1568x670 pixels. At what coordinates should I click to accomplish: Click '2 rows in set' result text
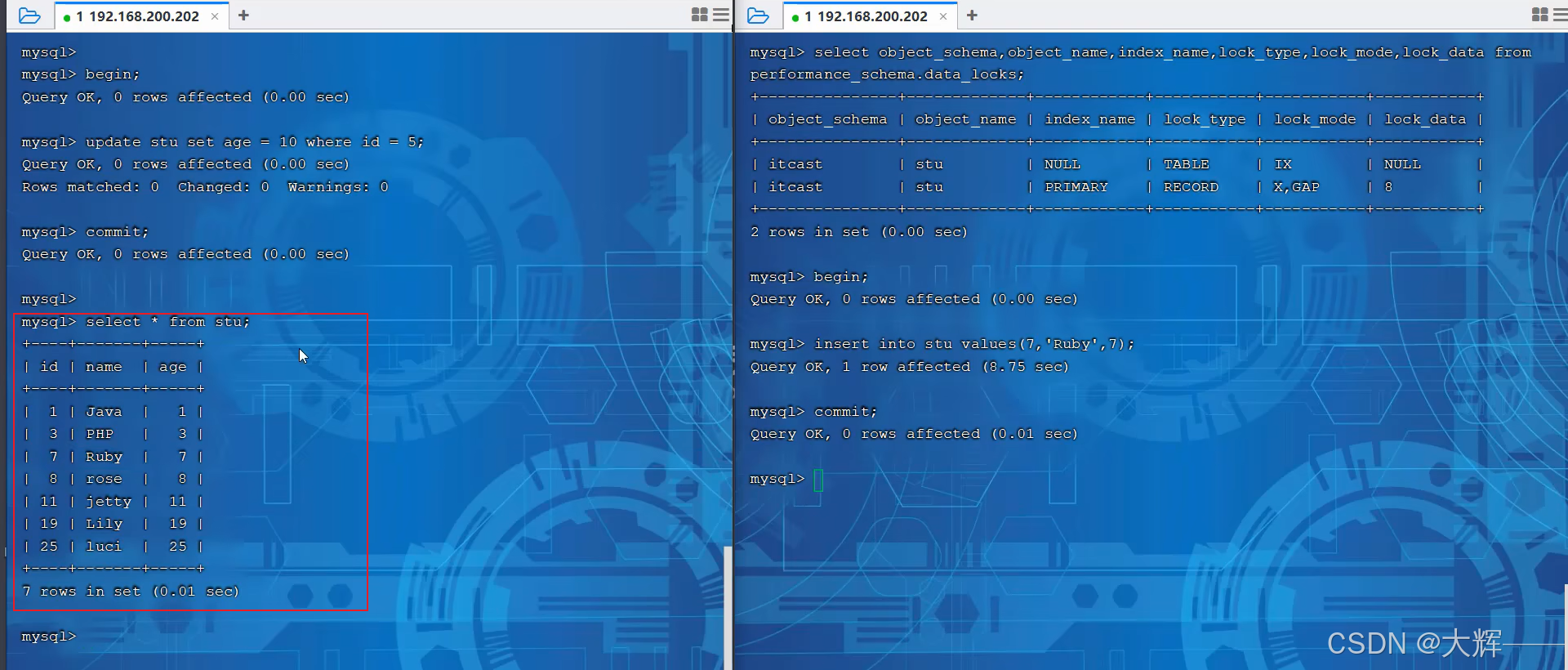click(x=858, y=232)
